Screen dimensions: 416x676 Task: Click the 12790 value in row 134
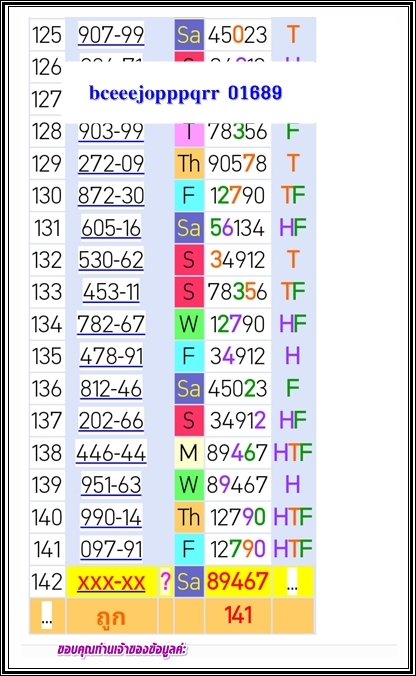pos(238,324)
